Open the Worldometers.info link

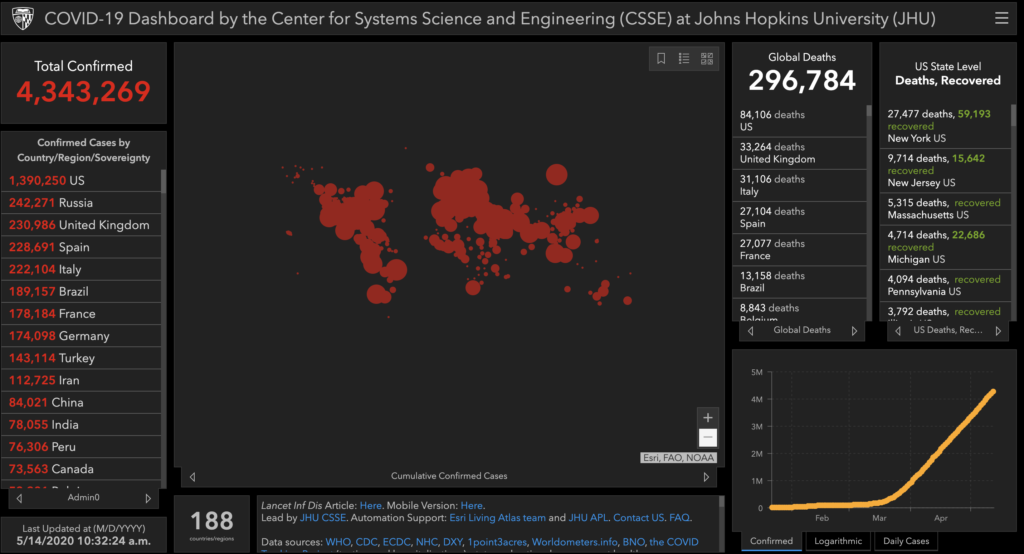coord(574,542)
